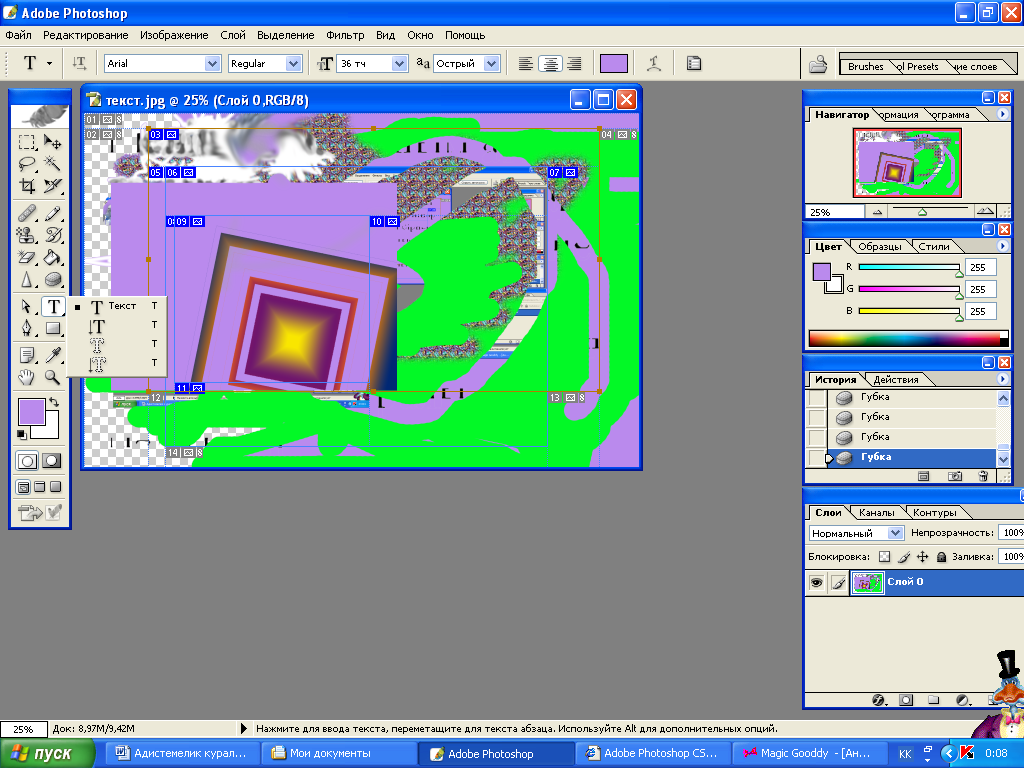Open the Color panel options menu
The height and width of the screenshot is (768, 1024).
pyautogui.click(x=1002, y=246)
